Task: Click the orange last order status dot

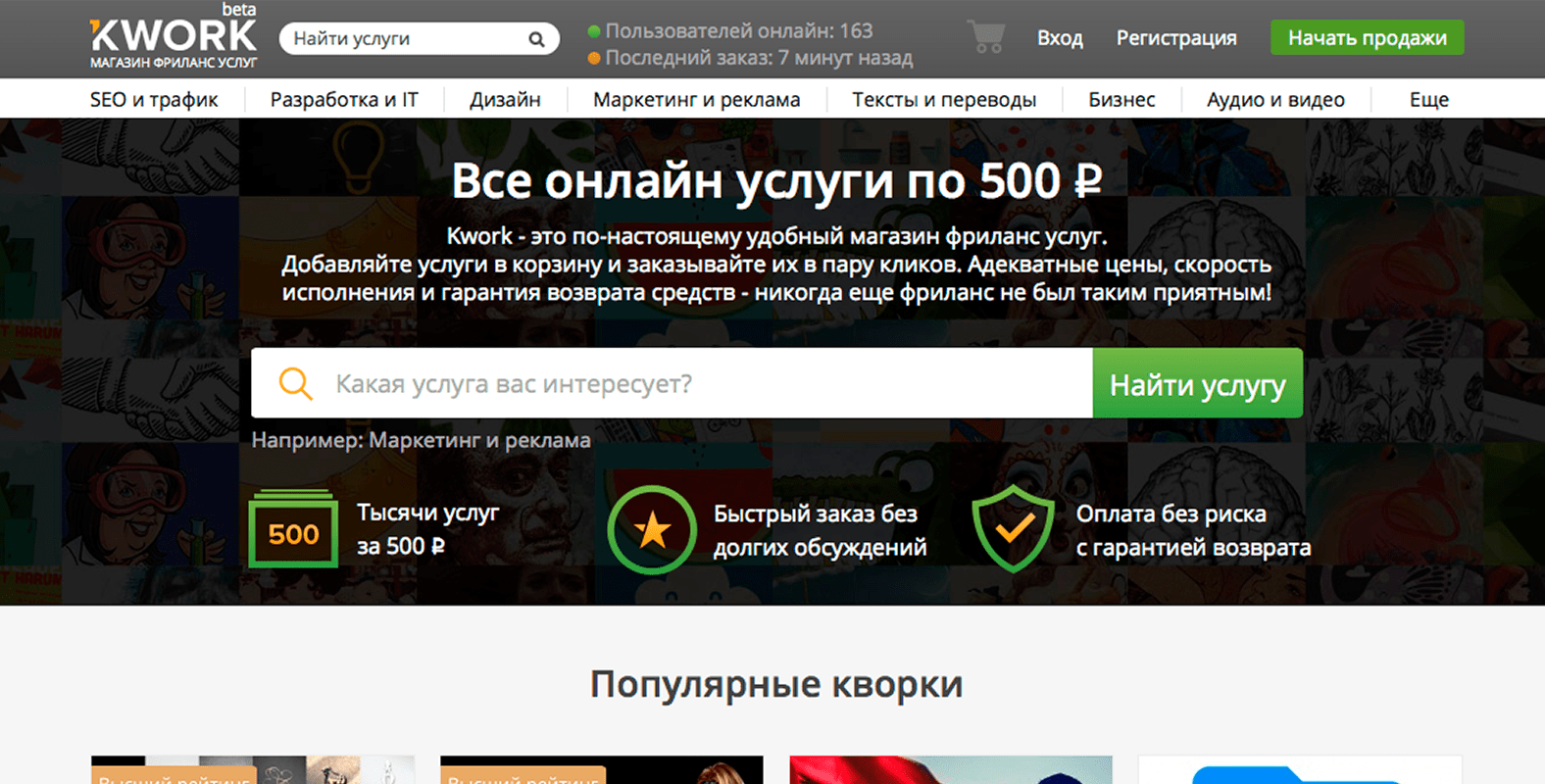Action: (x=593, y=58)
